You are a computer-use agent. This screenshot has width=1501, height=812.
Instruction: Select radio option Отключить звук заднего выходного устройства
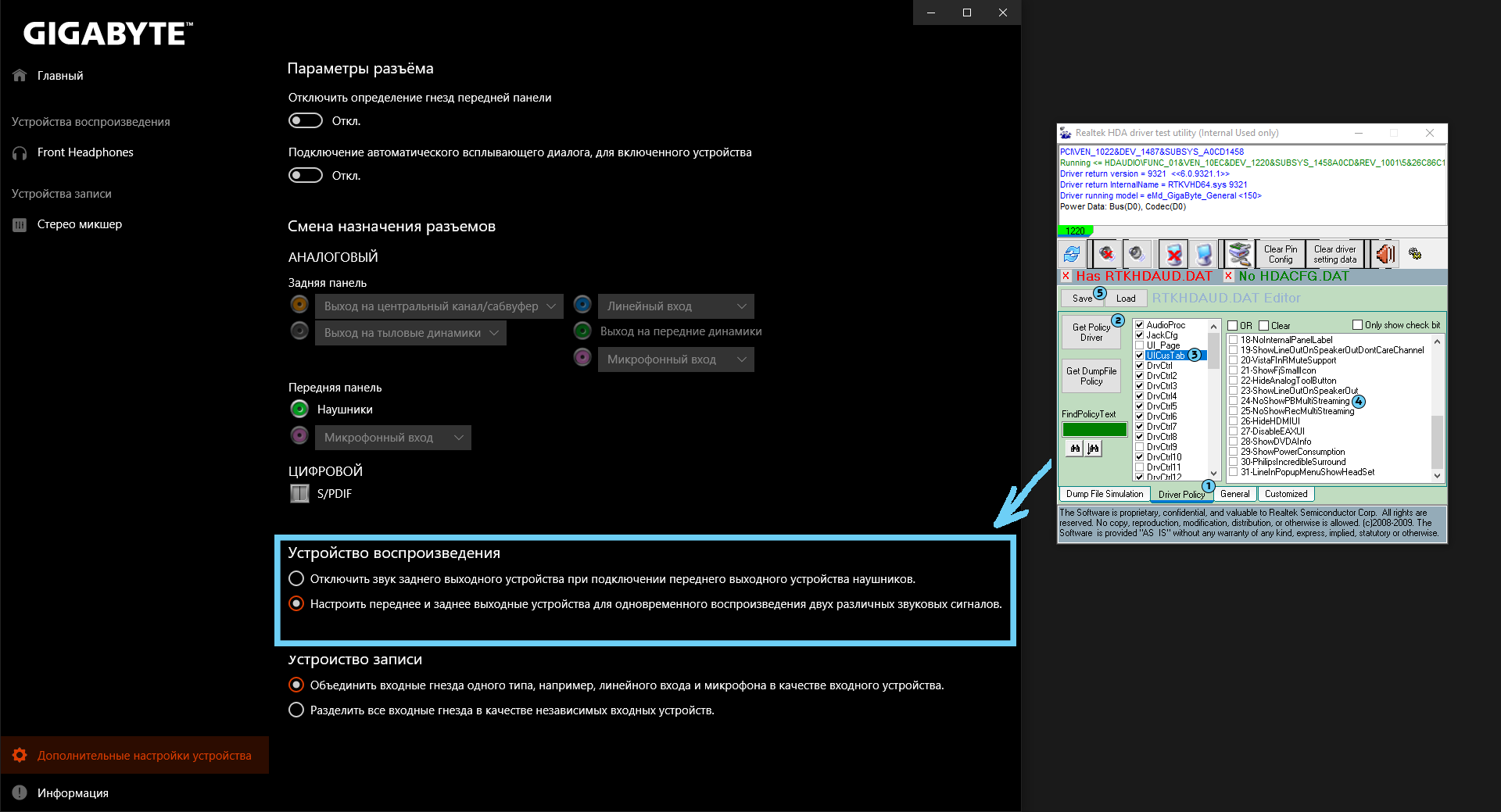click(x=296, y=578)
